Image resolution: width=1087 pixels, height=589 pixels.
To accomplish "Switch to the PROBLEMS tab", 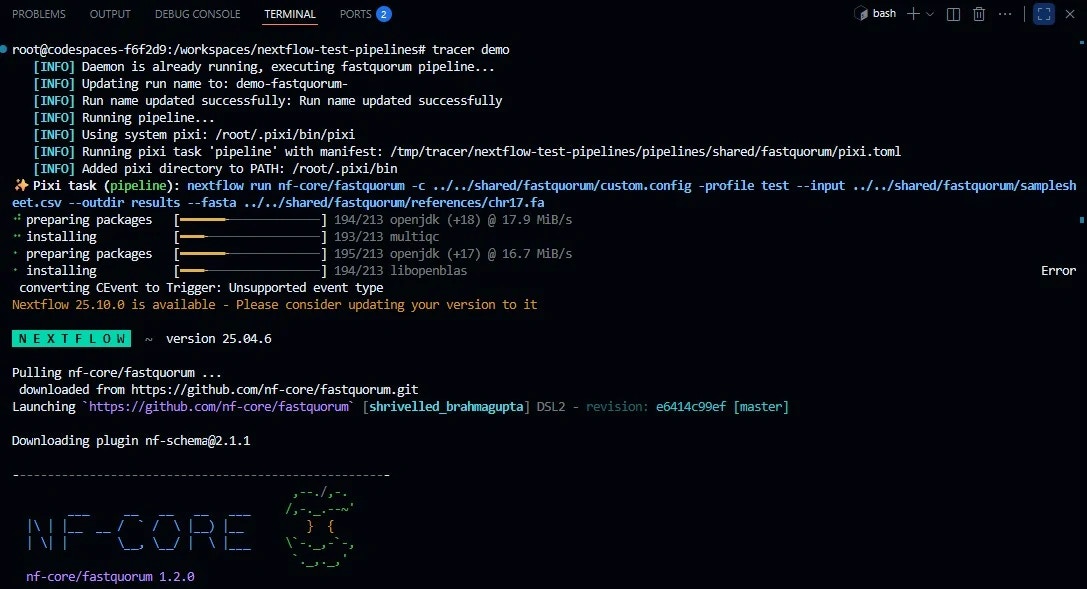I will [x=39, y=13].
